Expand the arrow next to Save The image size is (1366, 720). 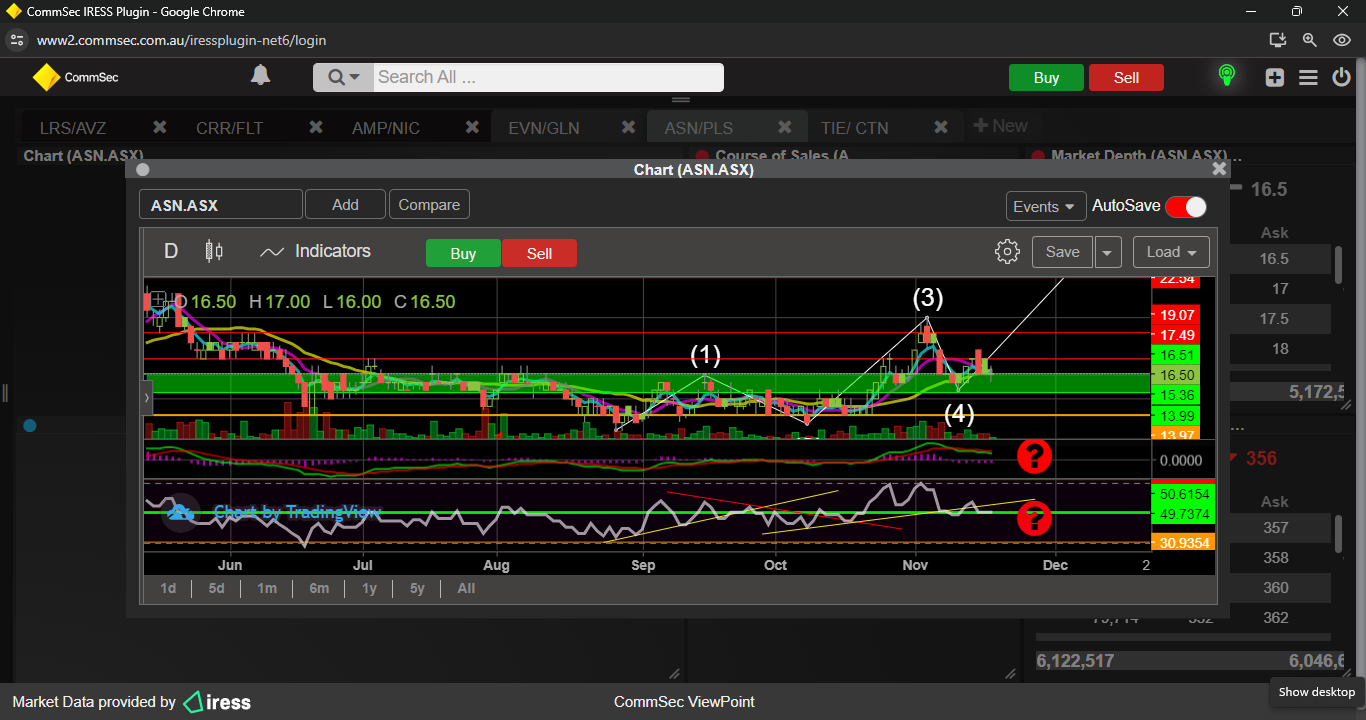click(x=1107, y=252)
